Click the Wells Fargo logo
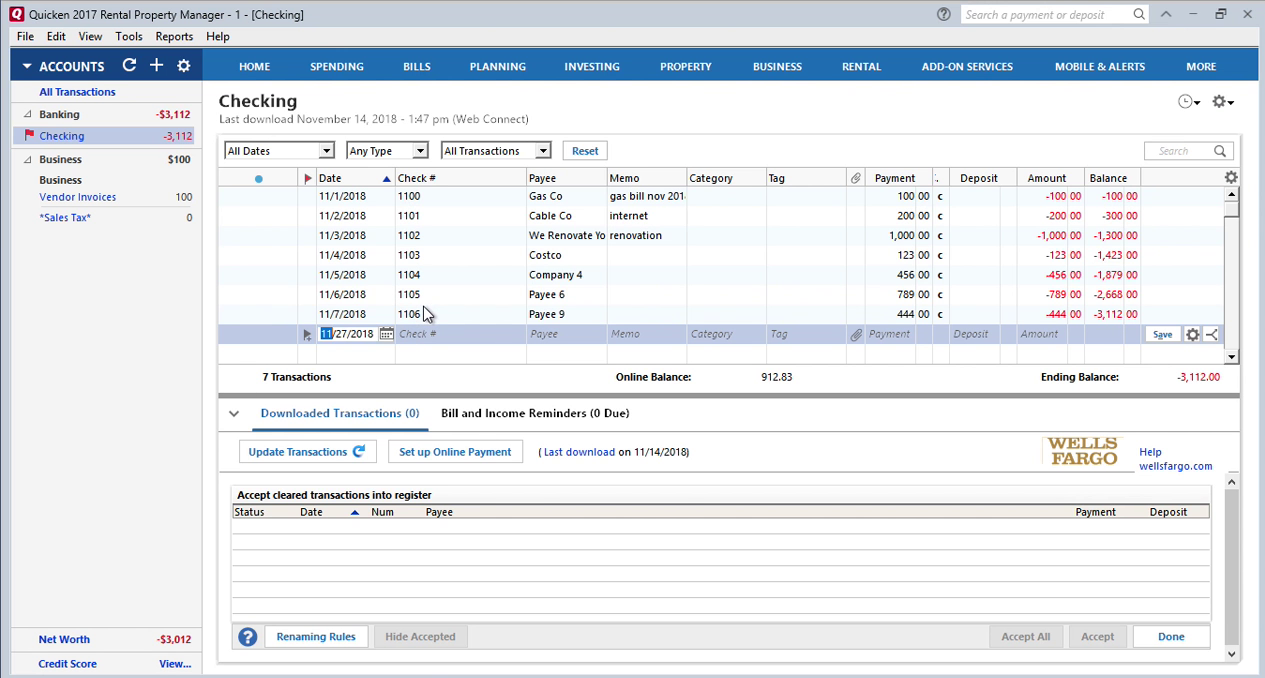Image resolution: width=1265 pixels, height=678 pixels. point(1083,451)
